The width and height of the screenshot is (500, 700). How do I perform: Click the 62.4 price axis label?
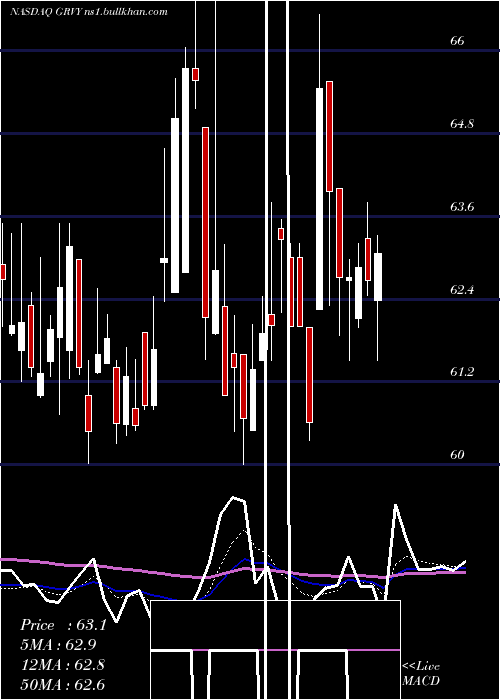(x=462, y=290)
